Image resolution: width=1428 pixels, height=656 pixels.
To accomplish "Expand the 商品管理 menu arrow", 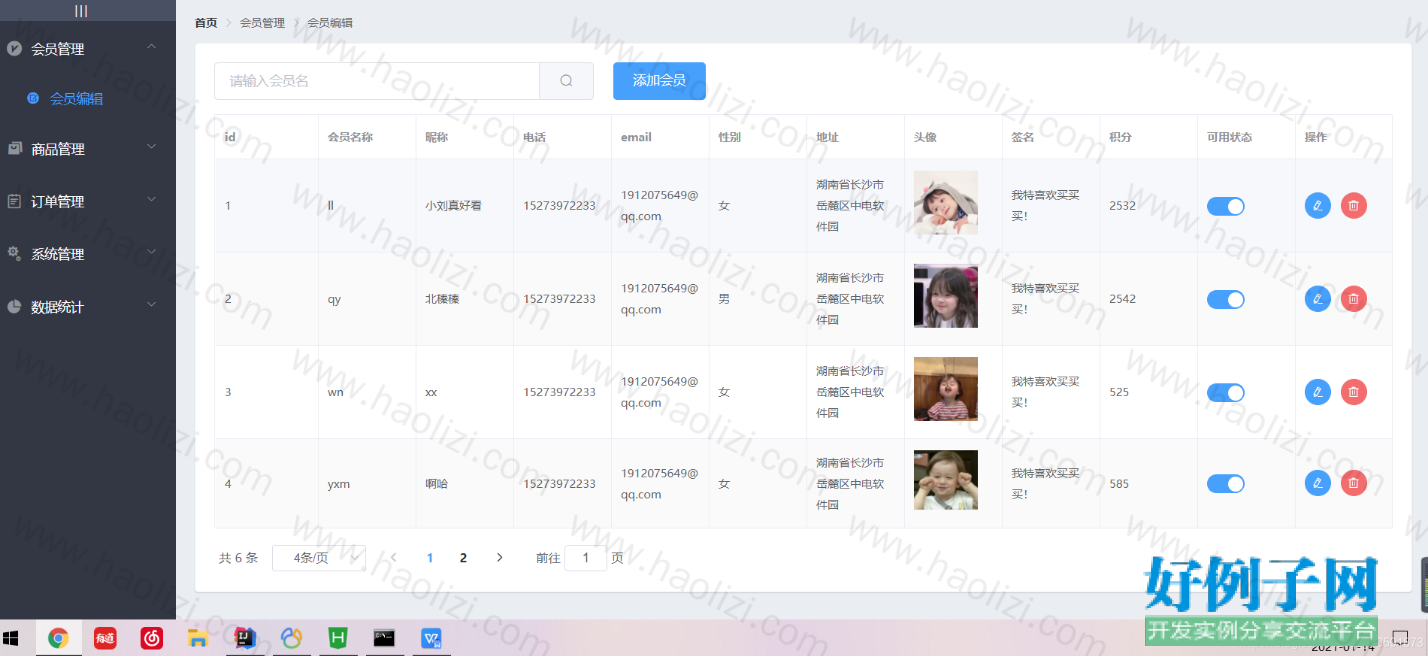I will [x=151, y=147].
